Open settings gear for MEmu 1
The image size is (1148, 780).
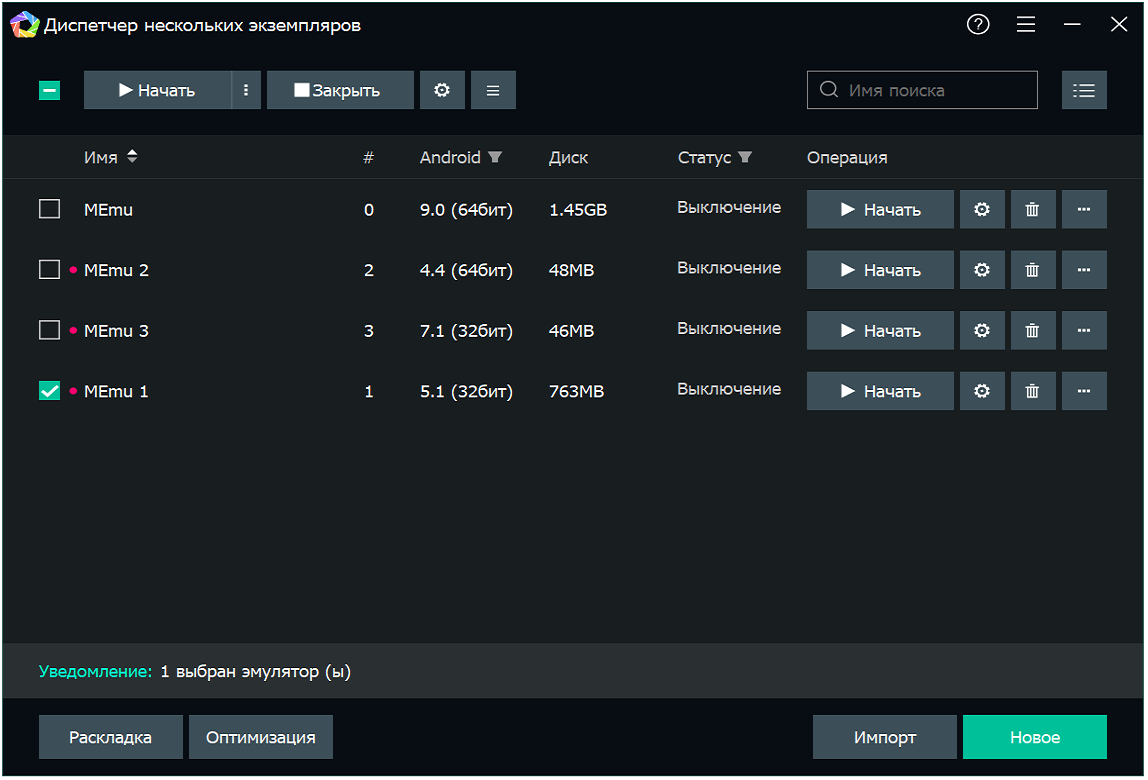pyautogui.click(x=982, y=391)
